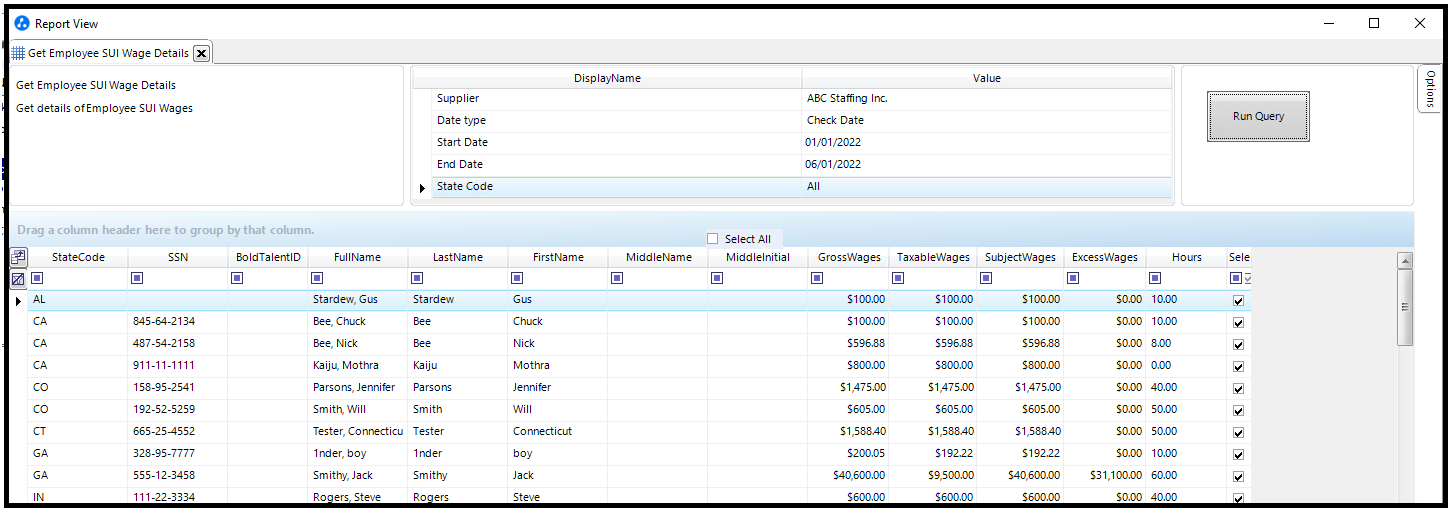Sort by the StateCode column header
The height and width of the screenshot is (511, 1453).
(78, 257)
